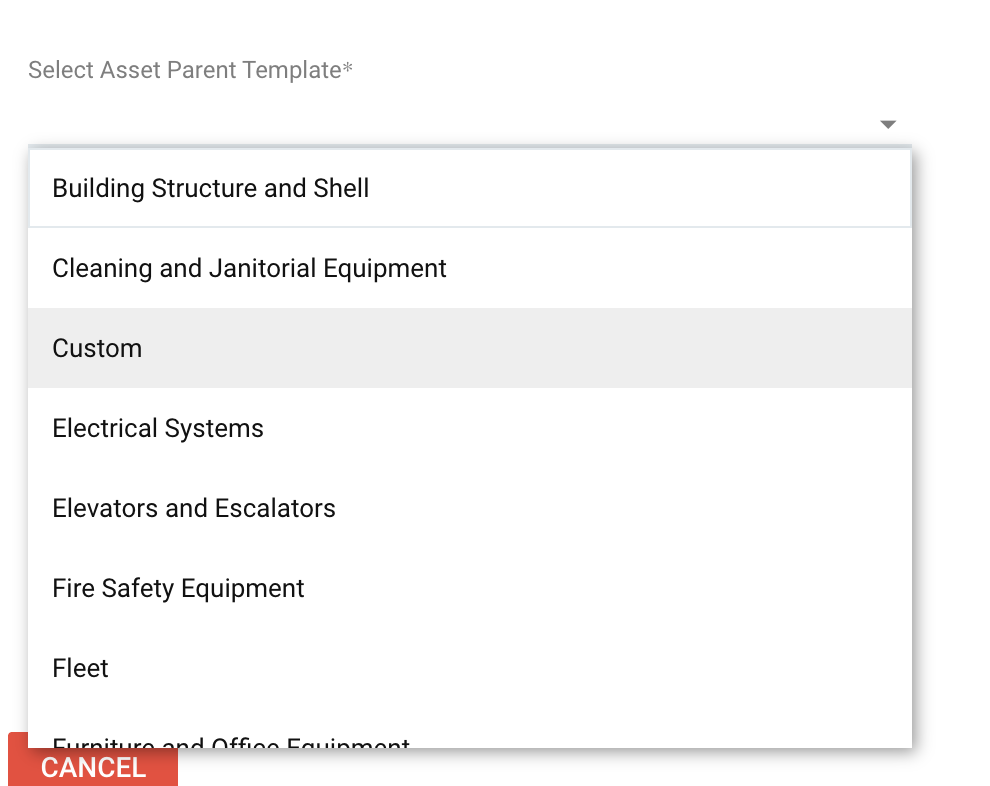Image resolution: width=990 pixels, height=786 pixels.
Task: Choose the Fleet template option
Action: click(80, 668)
